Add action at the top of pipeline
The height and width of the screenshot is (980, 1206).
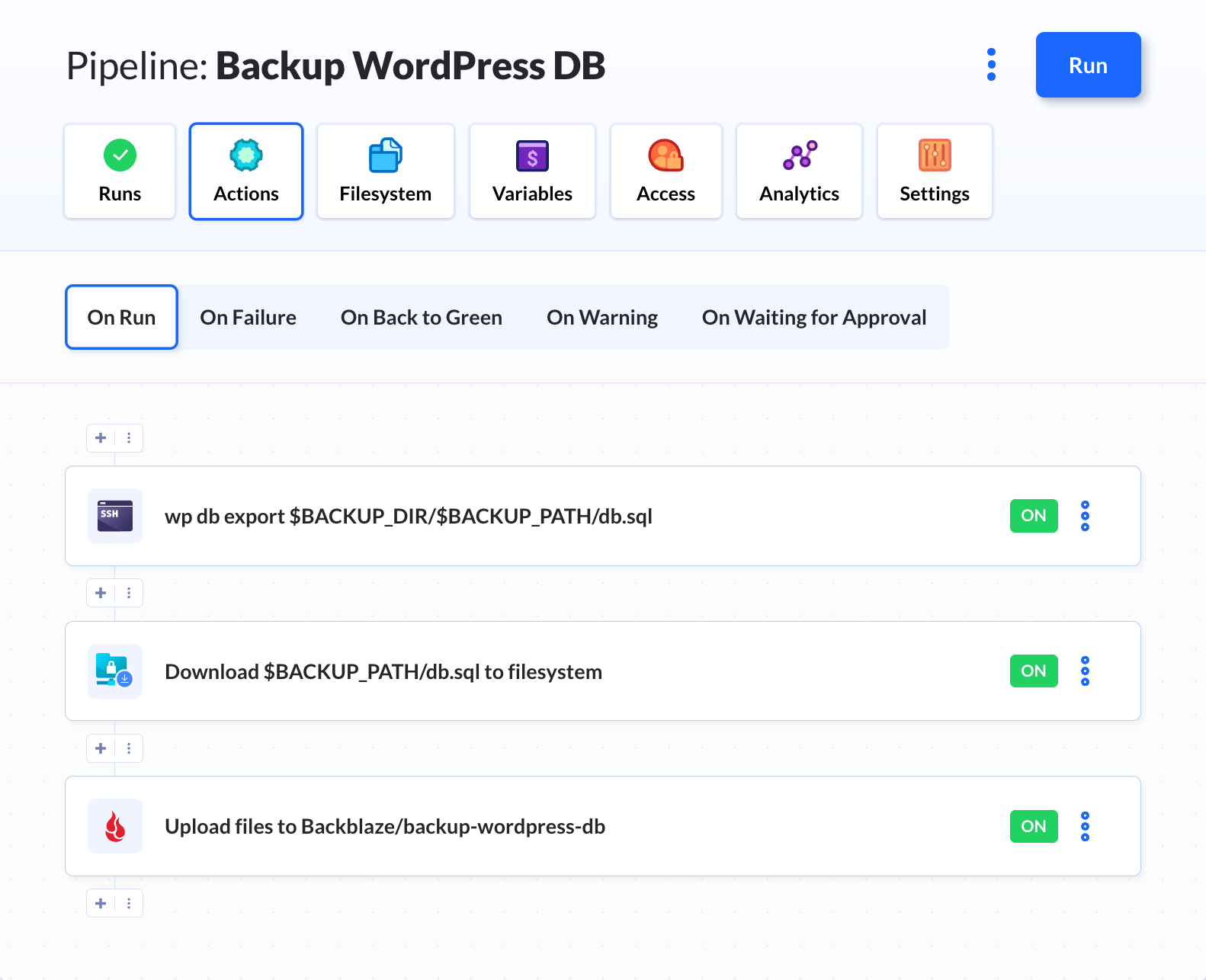point(101,438)
